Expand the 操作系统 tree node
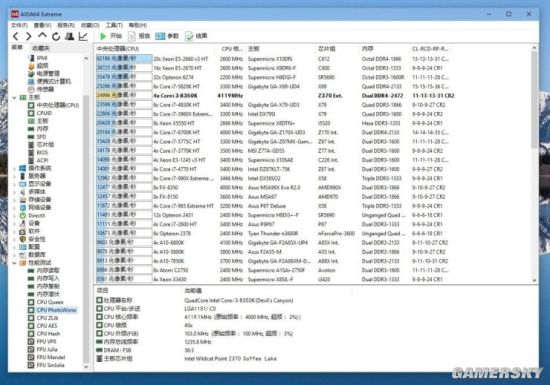Viewport: 550px width, 385px height. 14,169
